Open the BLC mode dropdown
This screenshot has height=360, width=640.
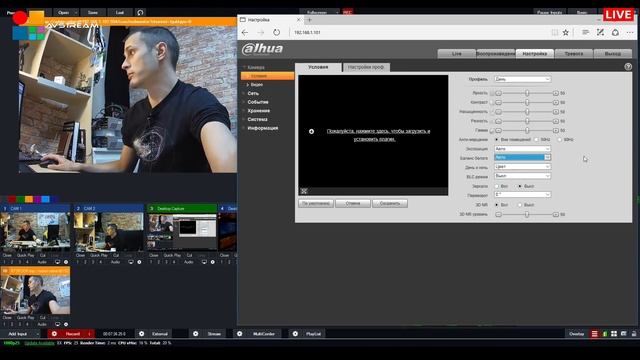(522, 176)
